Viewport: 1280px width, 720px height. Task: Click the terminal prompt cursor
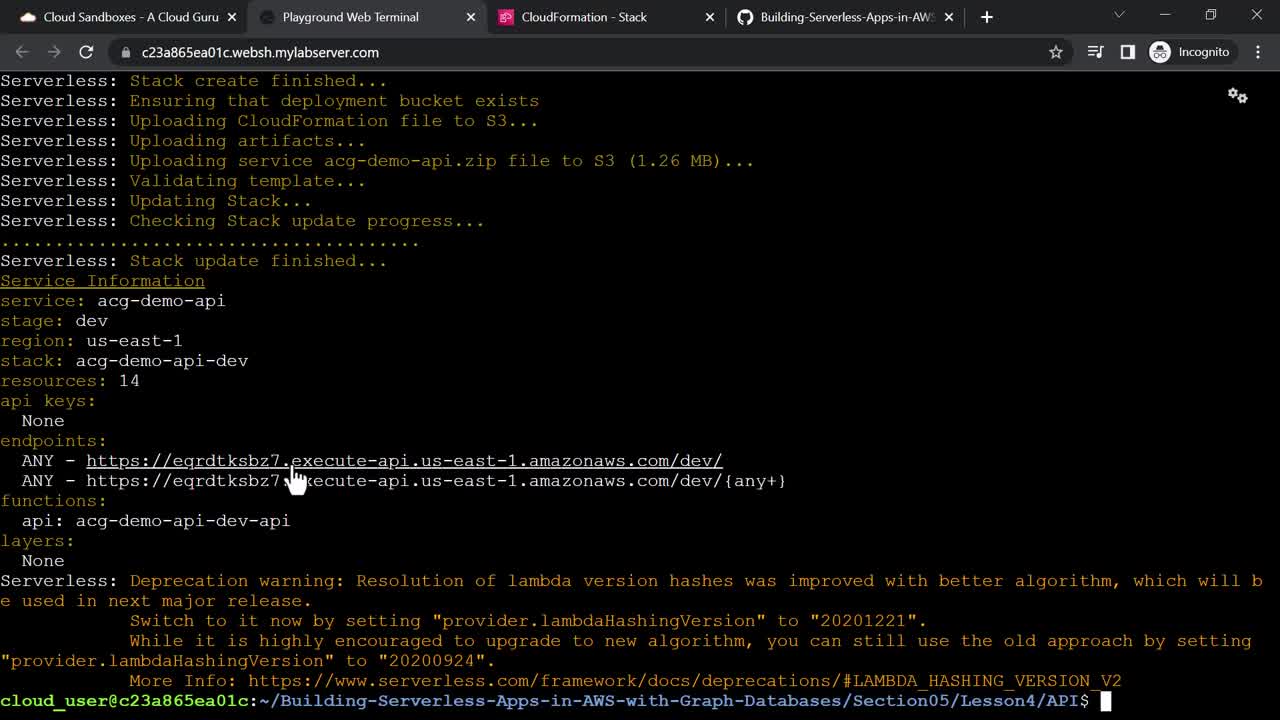[x=1106, y=701]
